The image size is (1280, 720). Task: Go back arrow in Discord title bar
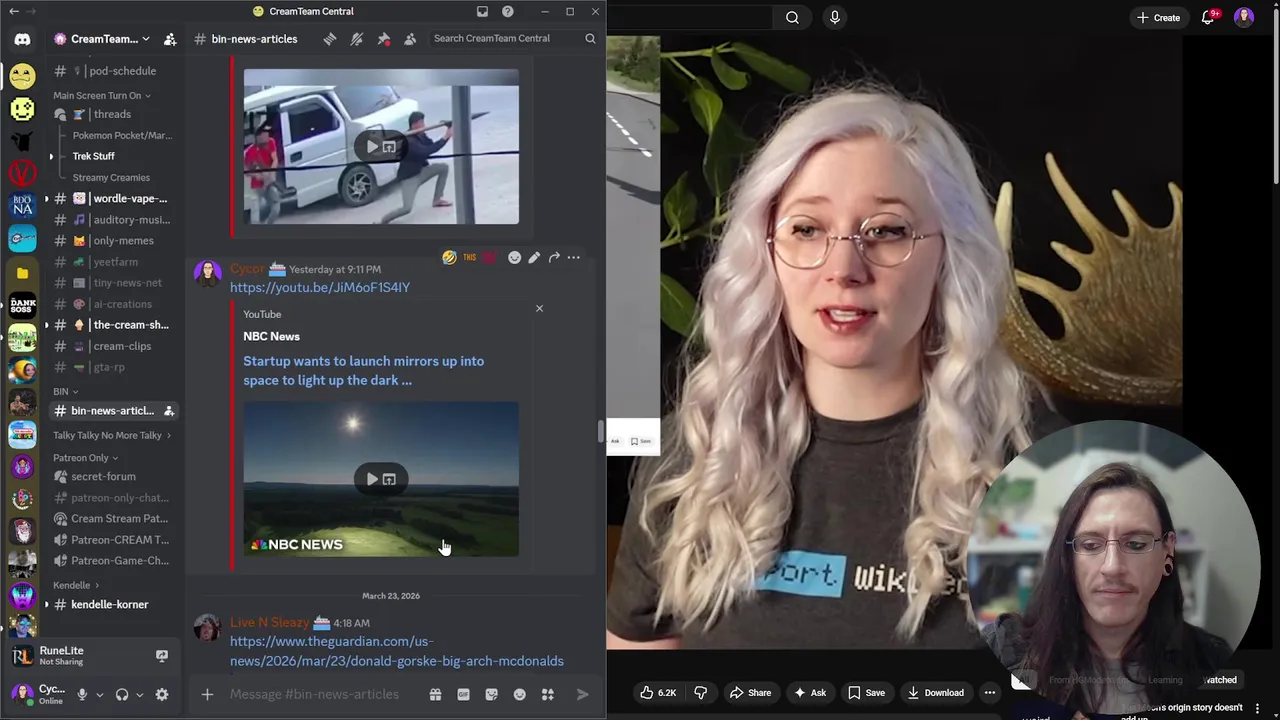tap(14, 11)
